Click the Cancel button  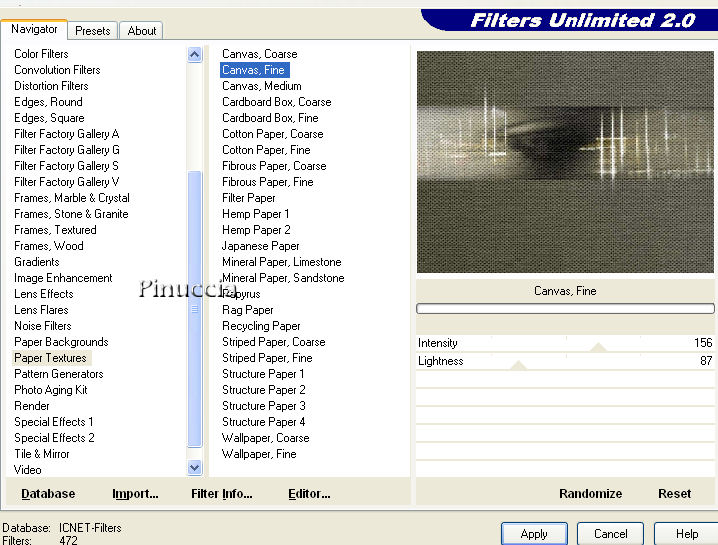(x=610, y=534)
